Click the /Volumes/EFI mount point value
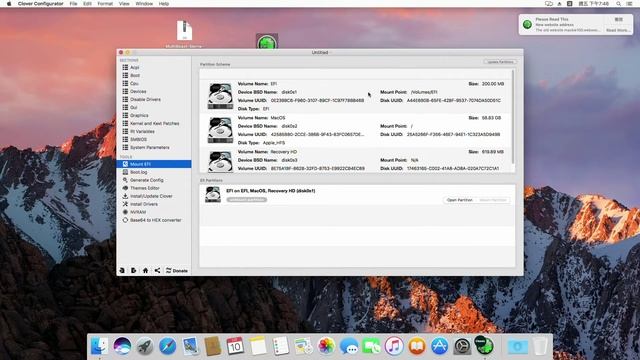Screen dimensions: 640x360 424,92
